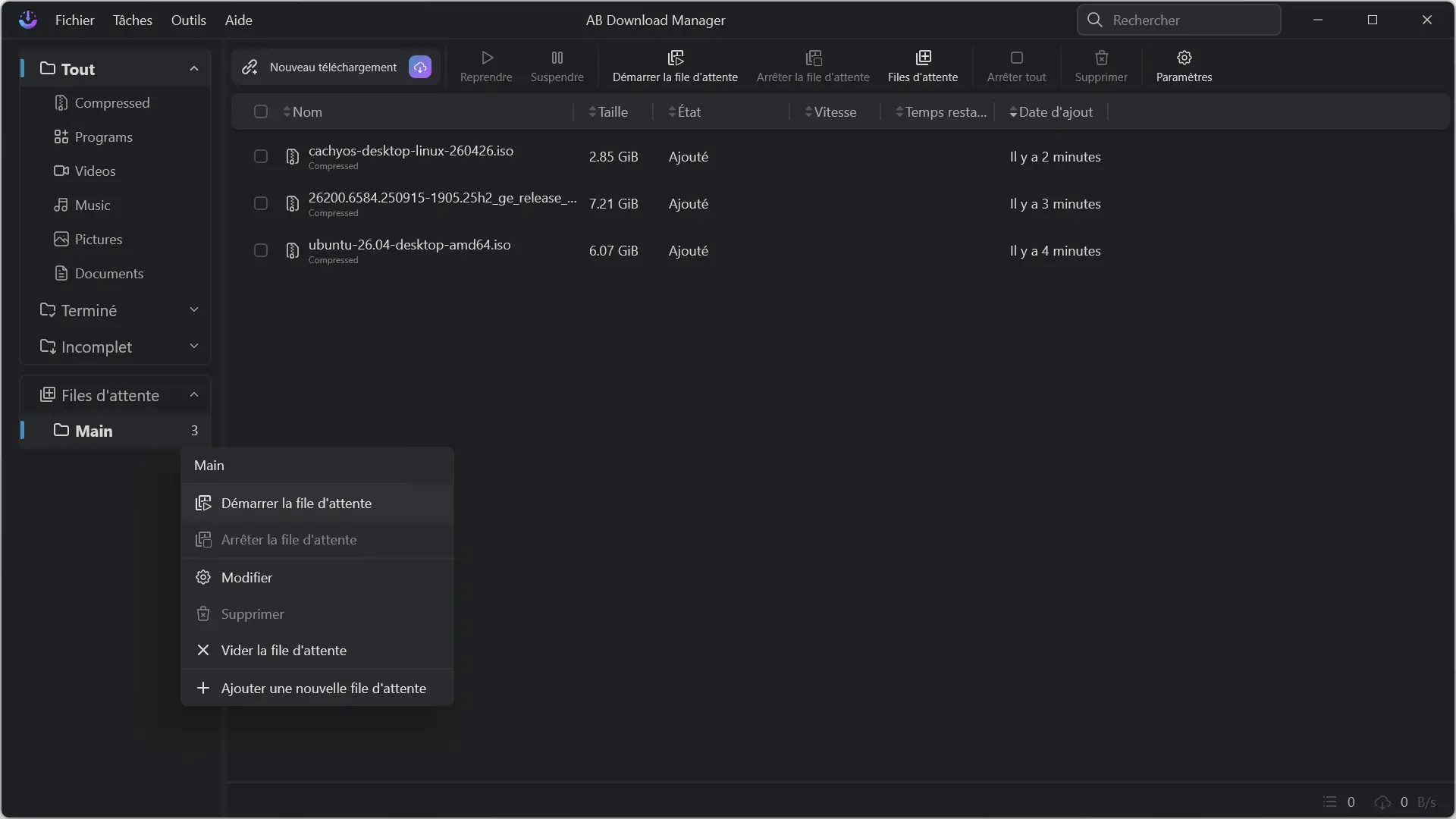Select the Music category

tap(115, 205)
